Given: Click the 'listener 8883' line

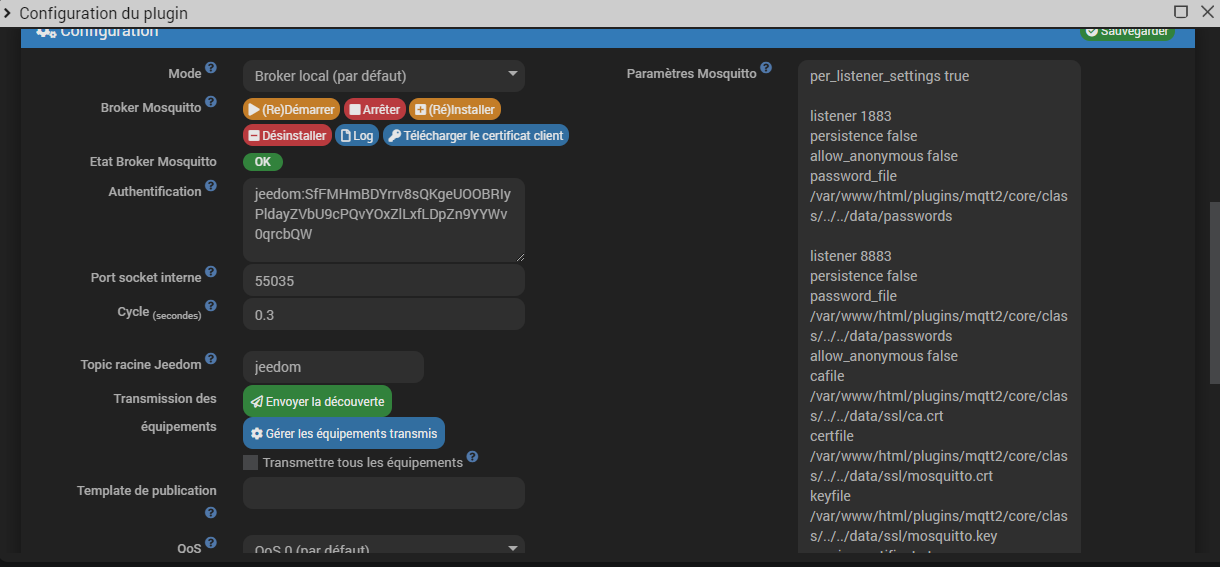Looking at the screenshot, I should [850, 256].
